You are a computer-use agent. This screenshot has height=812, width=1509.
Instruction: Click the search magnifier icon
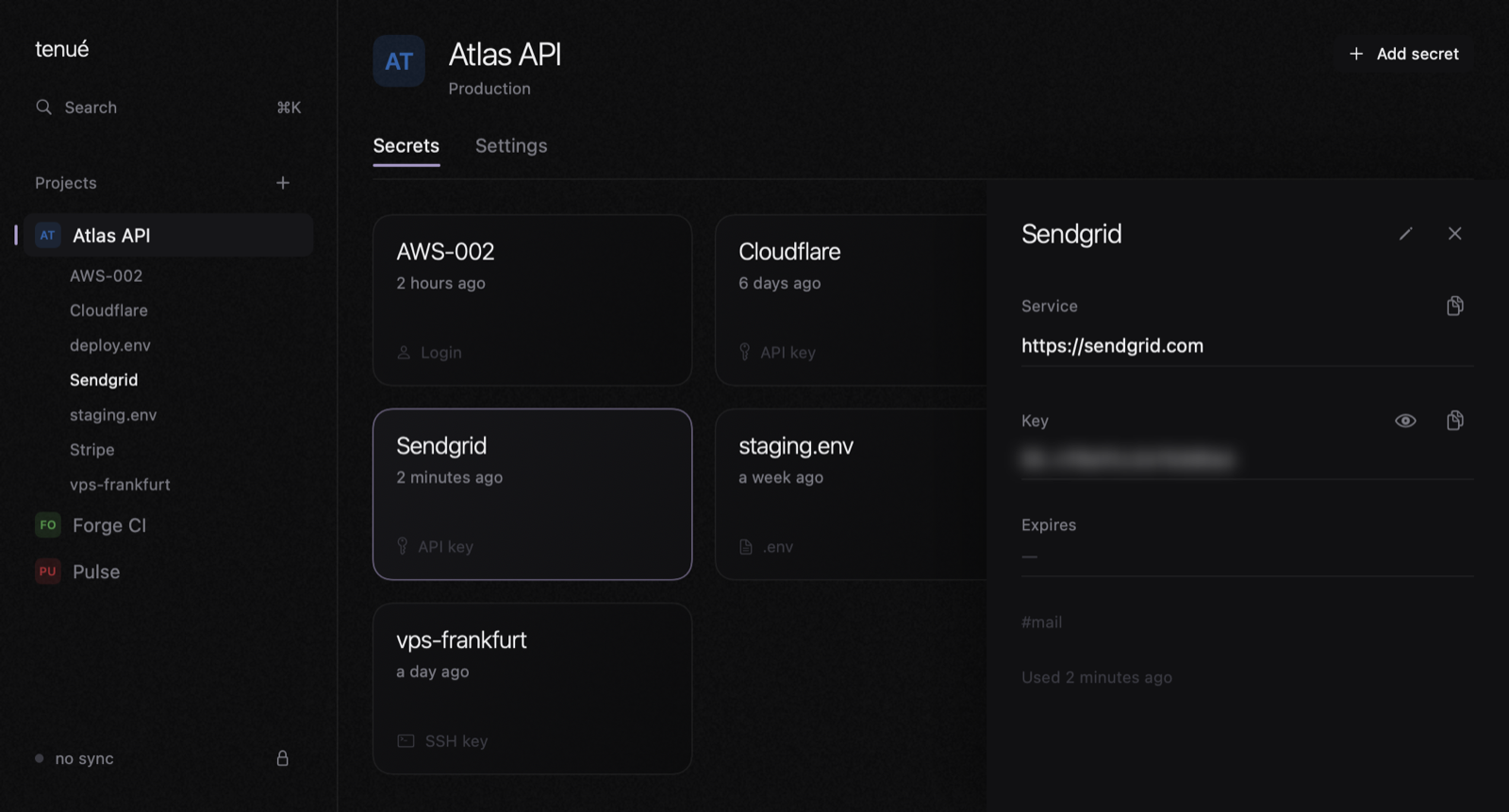(43, 108)
